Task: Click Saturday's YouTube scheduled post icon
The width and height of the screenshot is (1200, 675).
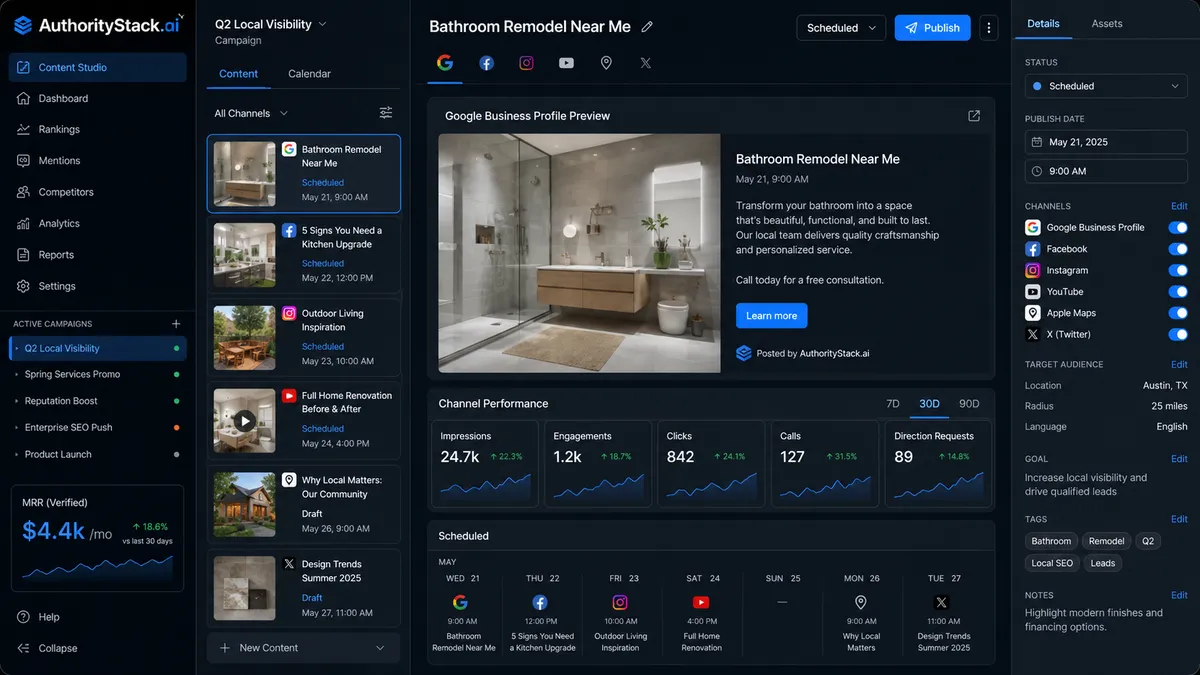Action: (701, 602)
